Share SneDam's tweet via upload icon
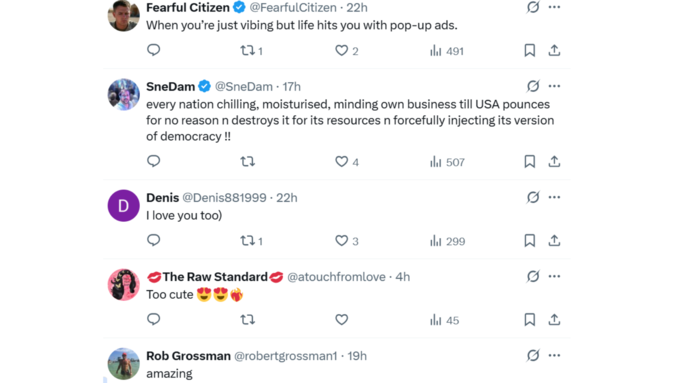 click(x=554, y=161)
